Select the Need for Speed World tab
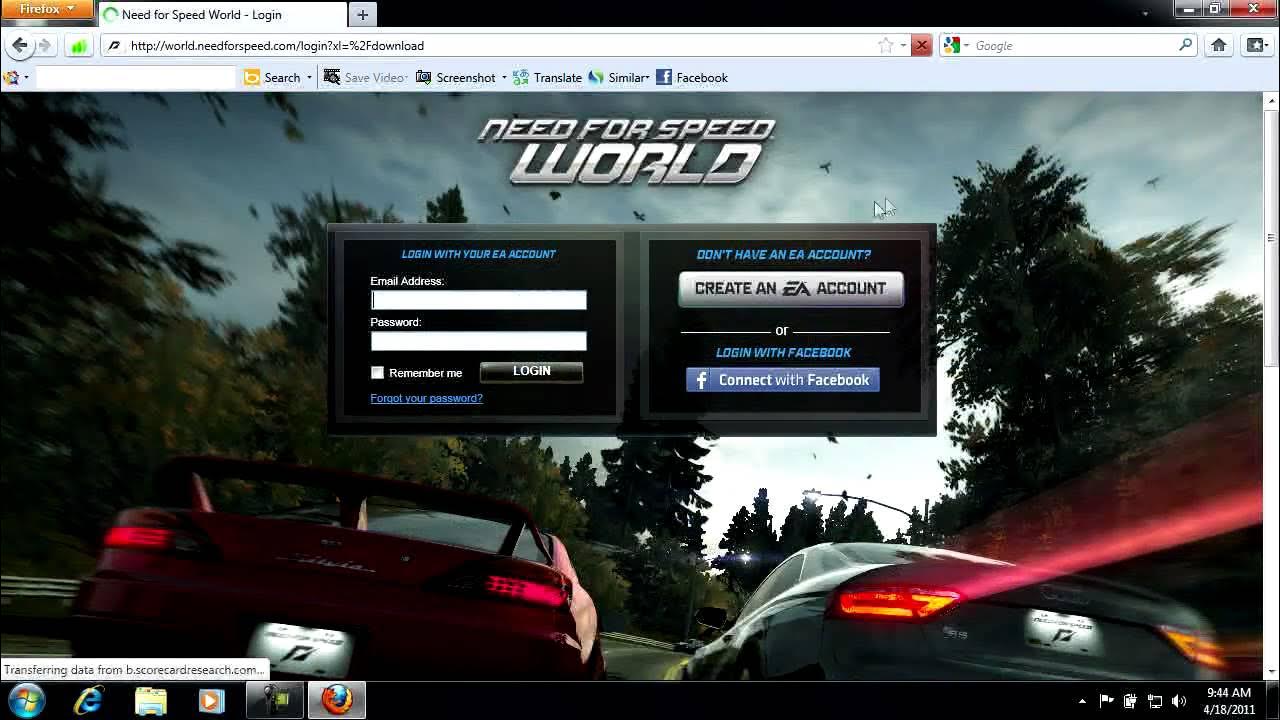 [222, 14]
